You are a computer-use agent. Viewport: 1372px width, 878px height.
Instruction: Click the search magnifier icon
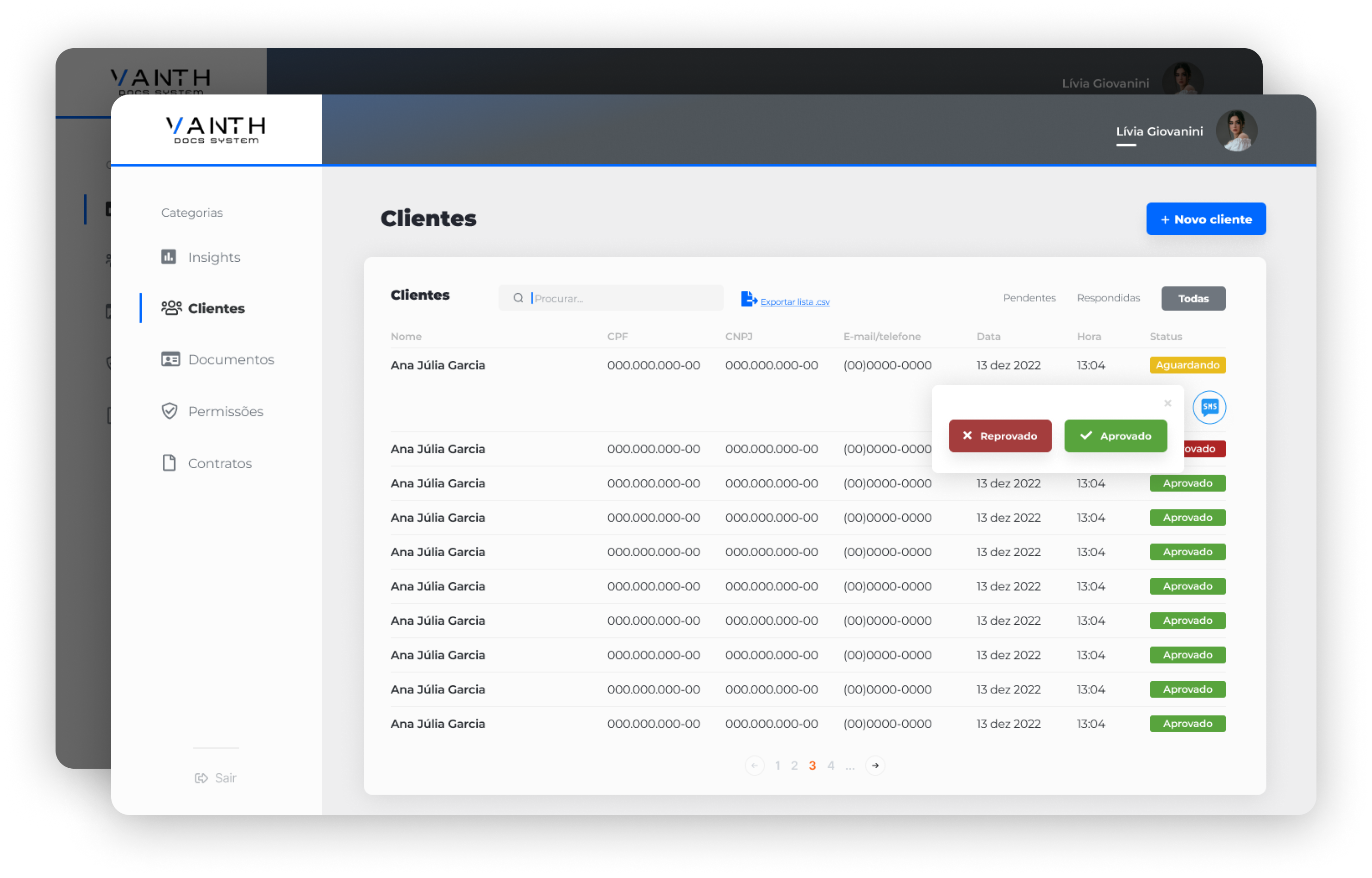point(518,298)
